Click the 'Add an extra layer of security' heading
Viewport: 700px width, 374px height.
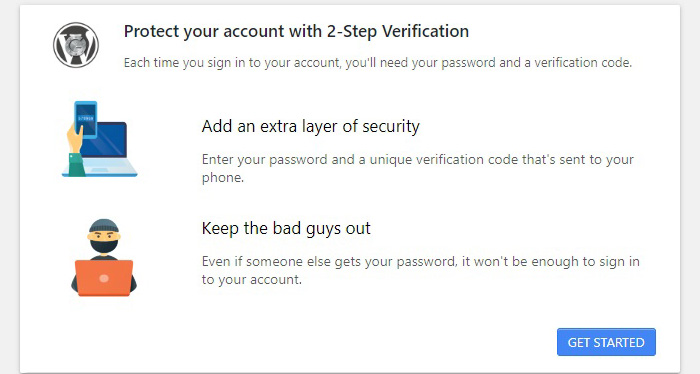tap(310, 126)
